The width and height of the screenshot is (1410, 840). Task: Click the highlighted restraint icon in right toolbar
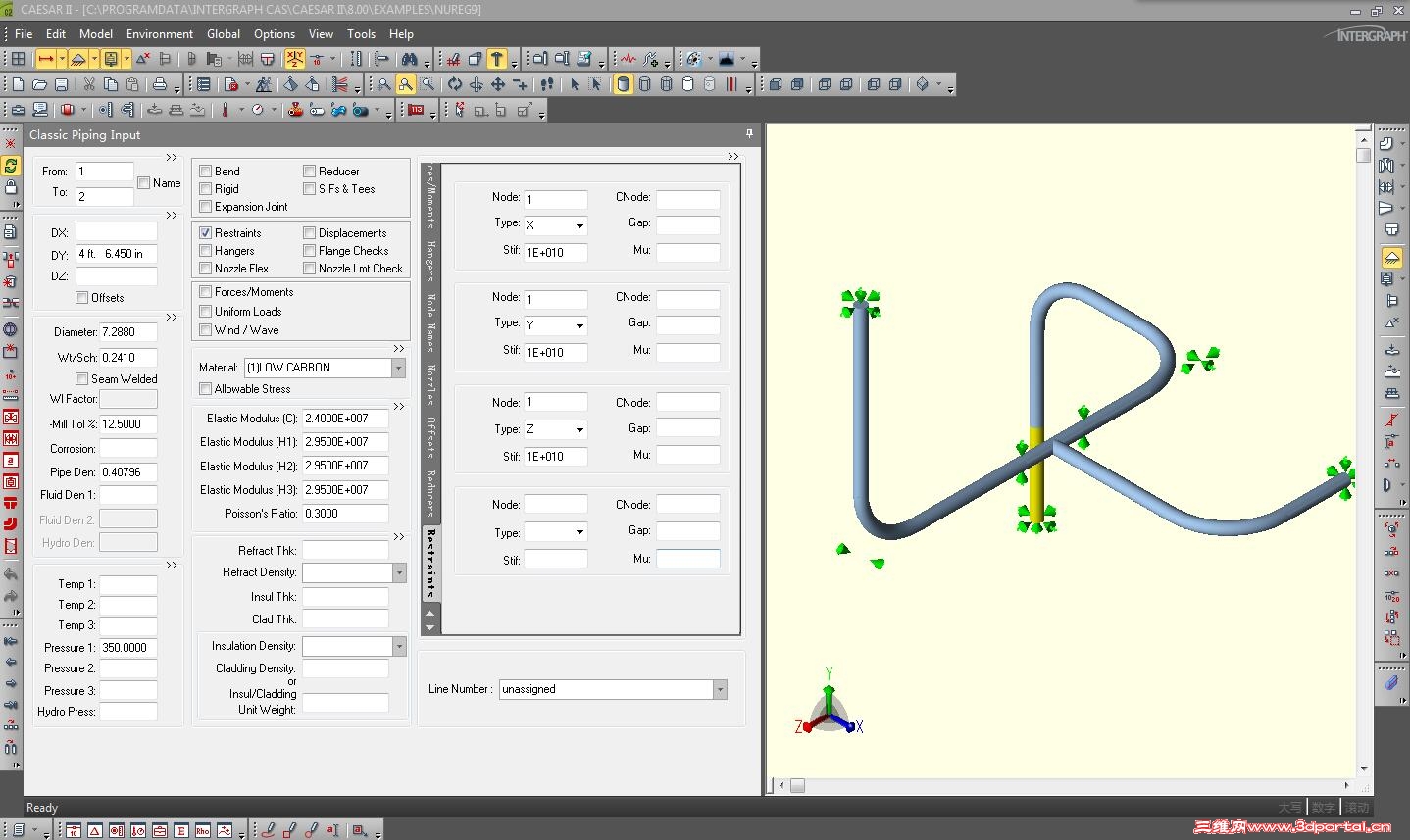pos(1390,258)
